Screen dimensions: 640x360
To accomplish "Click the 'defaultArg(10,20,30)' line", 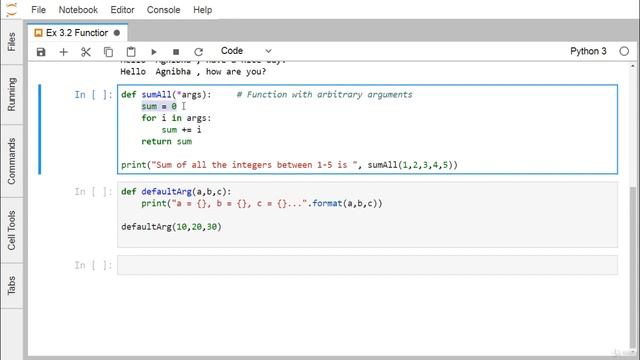I will coord(171,227).
